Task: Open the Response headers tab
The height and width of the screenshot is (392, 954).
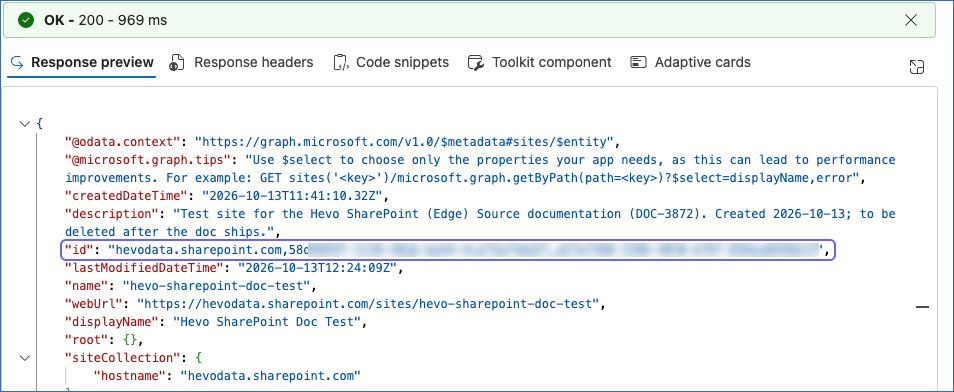Action: (241, 62)
